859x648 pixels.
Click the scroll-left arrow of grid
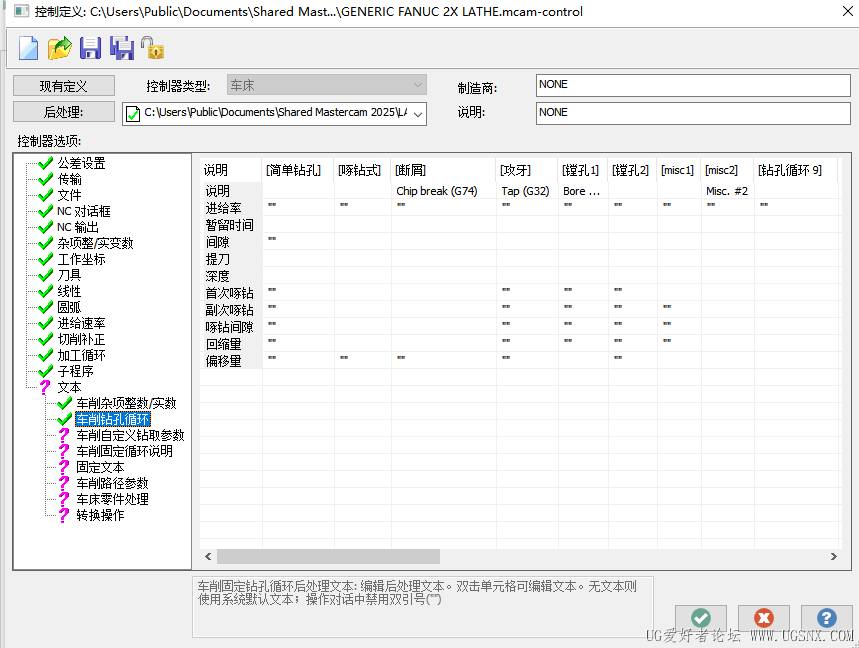click(208, 557)
